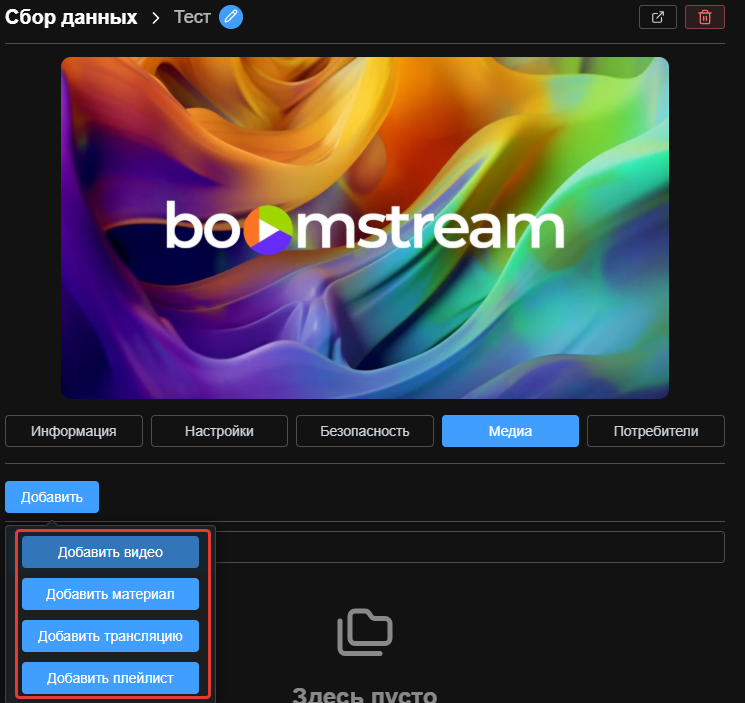Click the empty input field beside the menu
Image resolution: width=745 pixels, height=703 pixels.
tap(469, 547)
